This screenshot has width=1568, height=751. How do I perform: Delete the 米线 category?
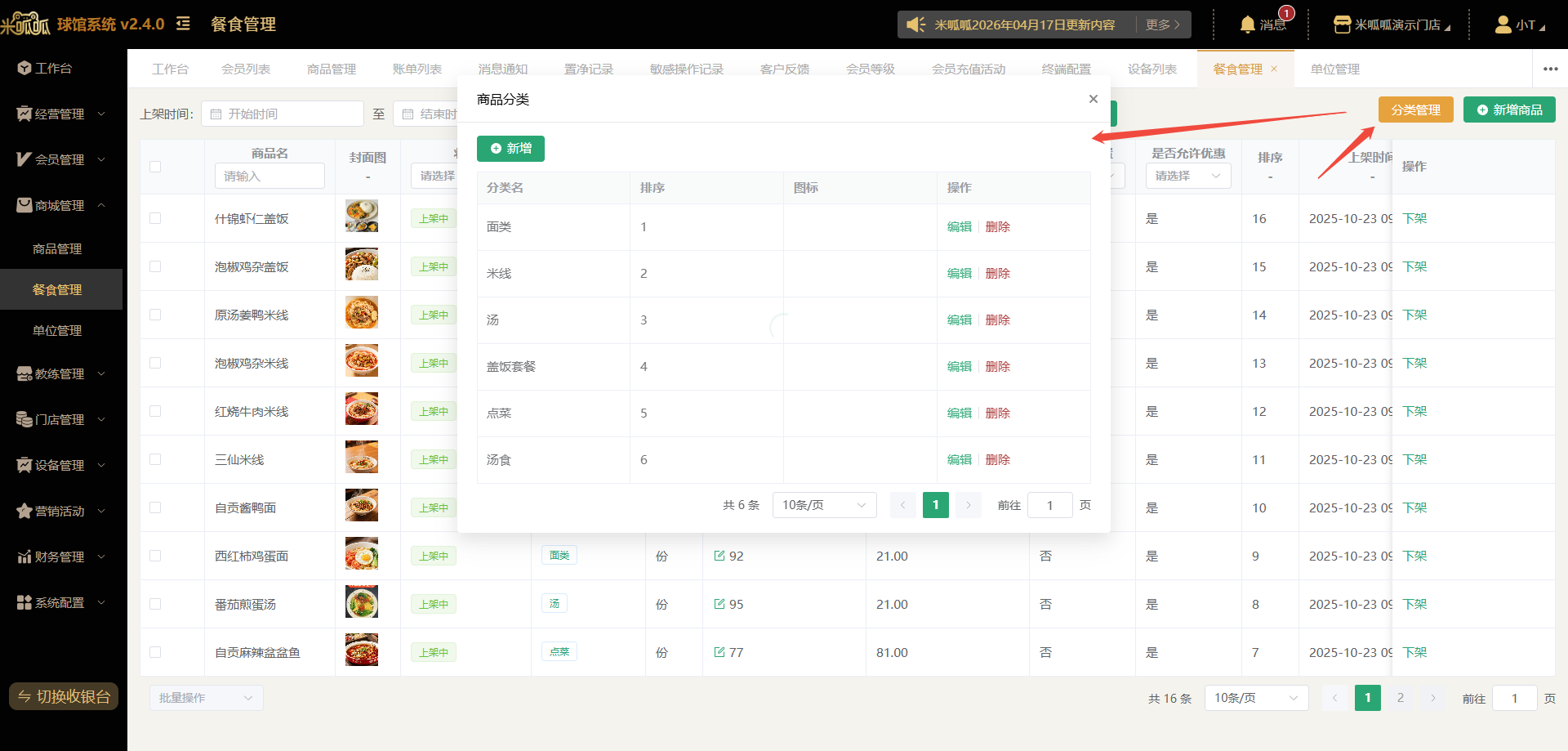(x=998, y=273)
